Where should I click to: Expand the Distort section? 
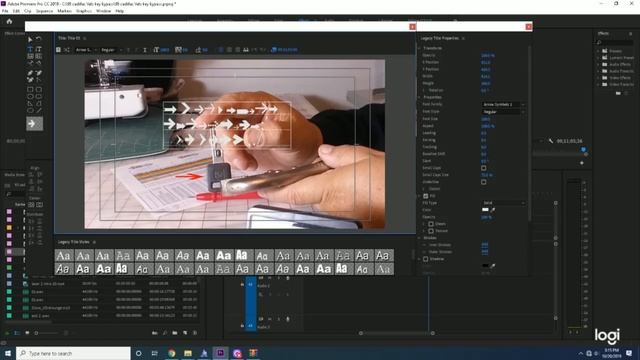pyautogui.click(x=424, y=189)
